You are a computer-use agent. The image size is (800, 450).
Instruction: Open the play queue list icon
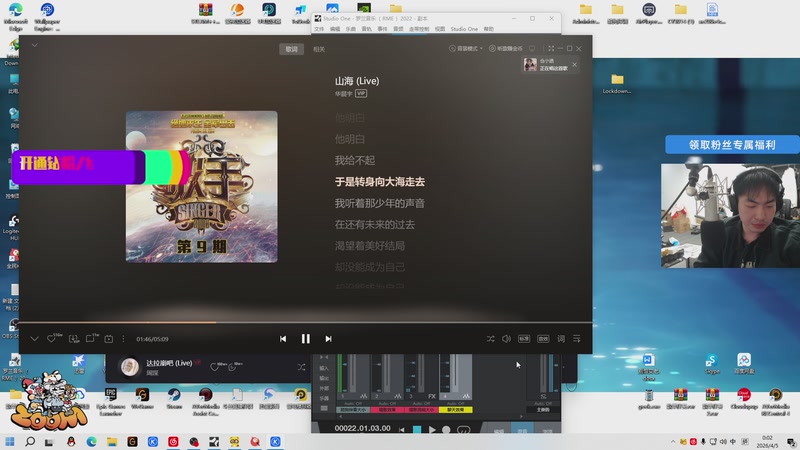577,339
